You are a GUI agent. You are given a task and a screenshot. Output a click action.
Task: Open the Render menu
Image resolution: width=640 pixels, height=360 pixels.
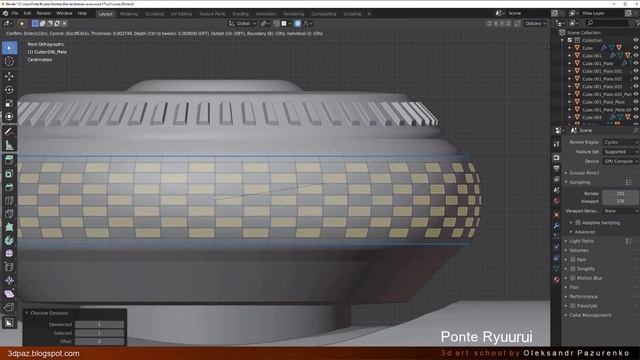click(44, 13)
